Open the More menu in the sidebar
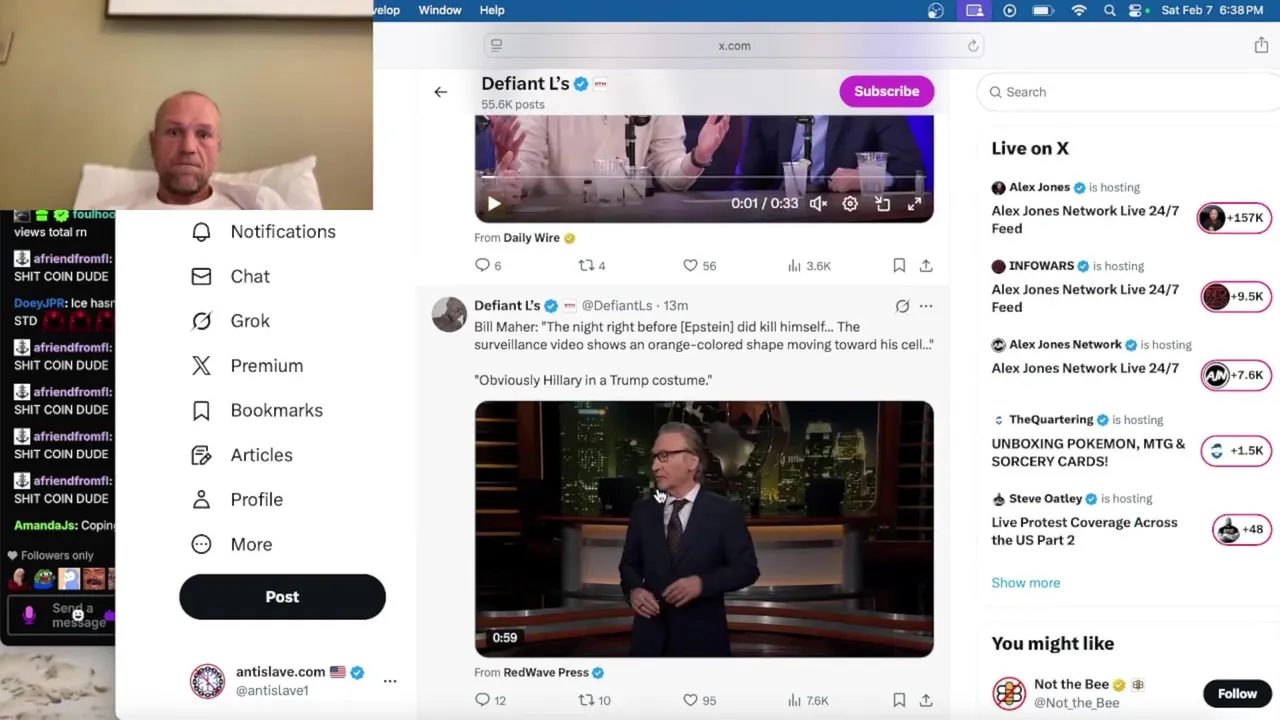Image resolution: width=1280 pixels, height=720 pixels. pos(231,545)
